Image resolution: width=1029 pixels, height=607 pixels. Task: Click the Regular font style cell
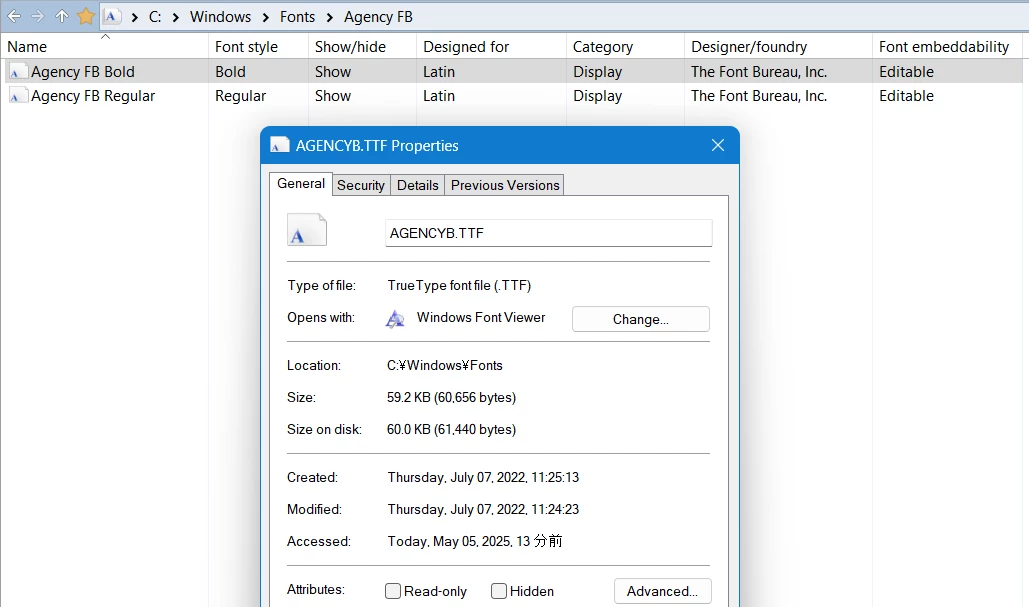(x=240, y=96)
